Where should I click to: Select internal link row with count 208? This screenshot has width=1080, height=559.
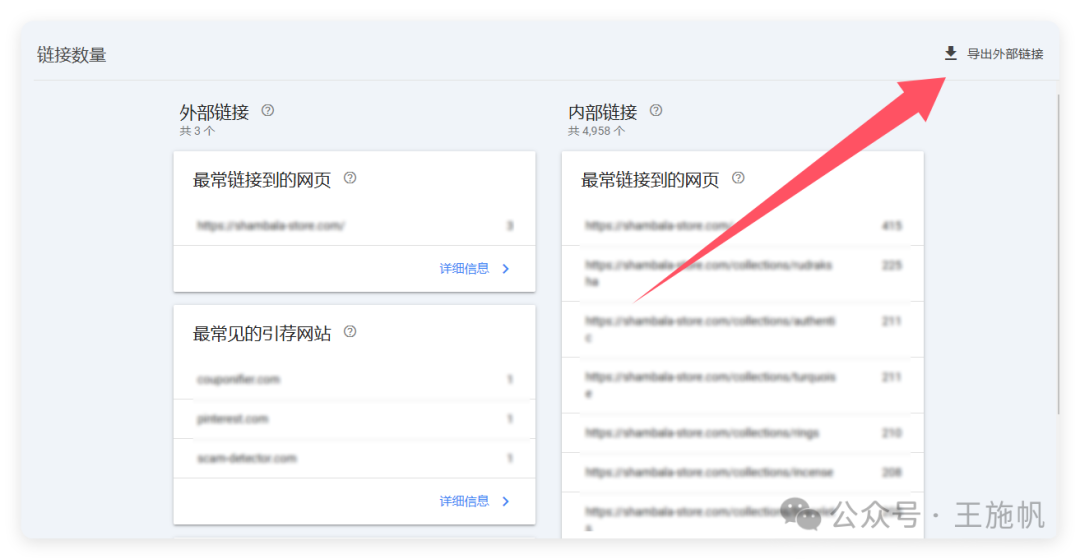coord(742,472)
